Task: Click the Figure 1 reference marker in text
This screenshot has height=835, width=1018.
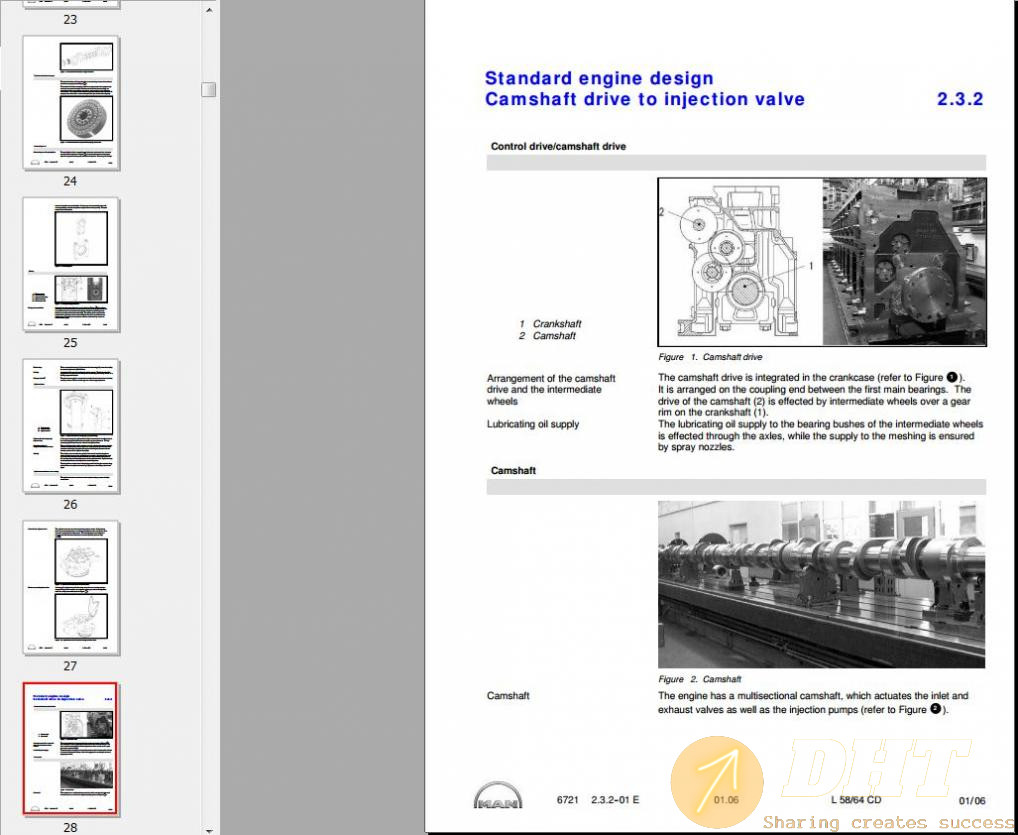Action: pos(952,377)
